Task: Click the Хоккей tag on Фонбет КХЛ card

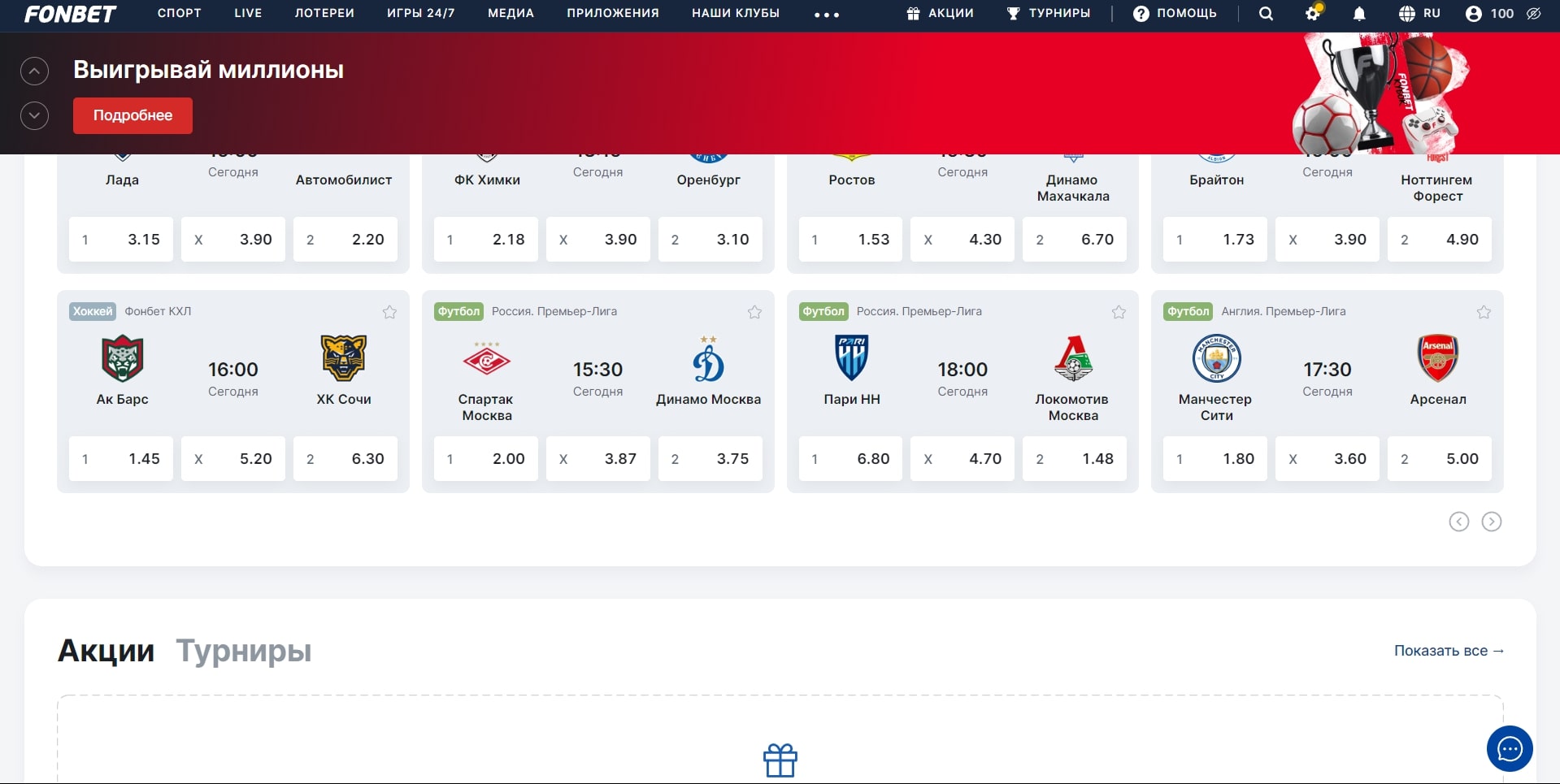Action: tap(93, 311)
